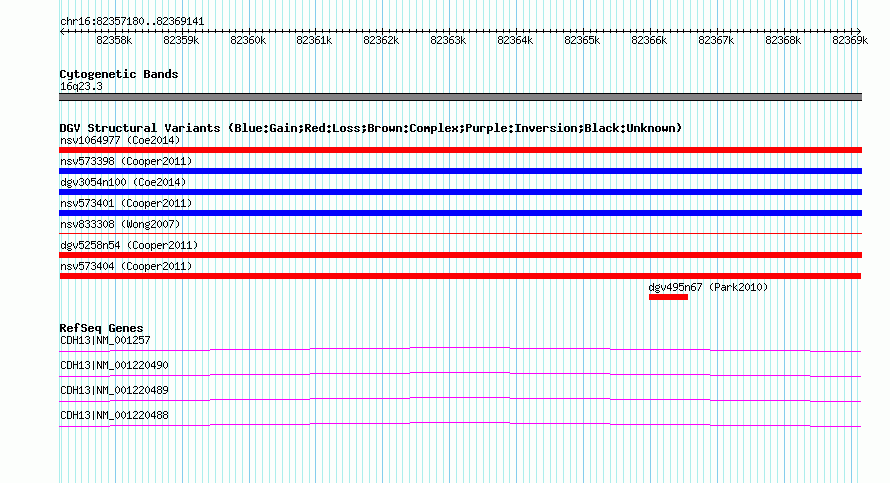Click the blue nsv573398 gain bar
Image resolution: width=890 pixels, height=483 pixels.
pos(460,171)
